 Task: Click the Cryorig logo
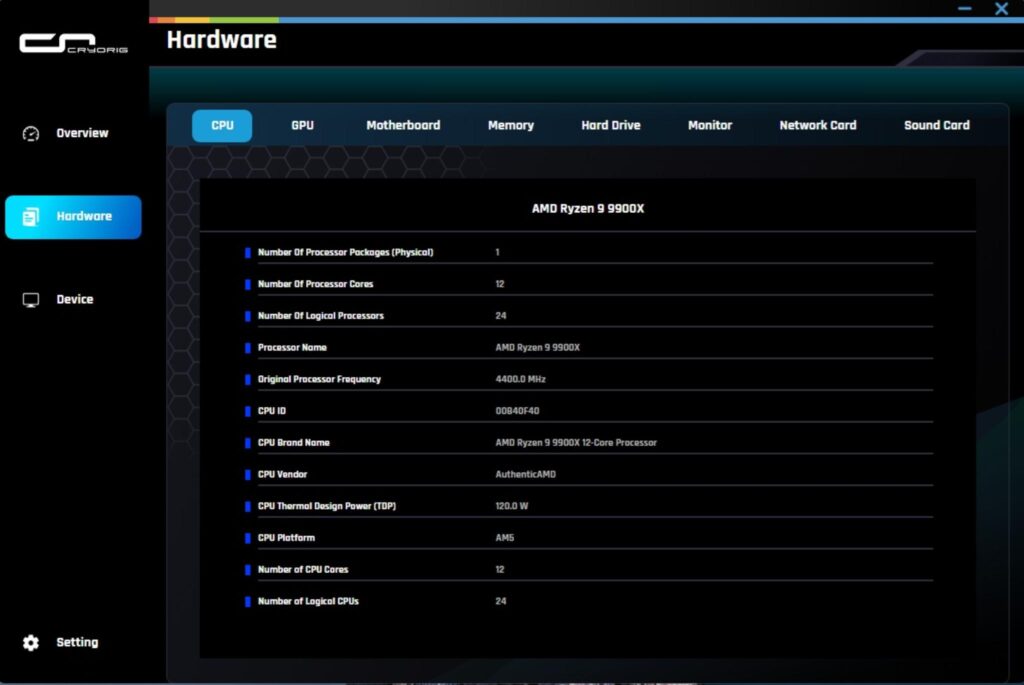pos(73,43)
